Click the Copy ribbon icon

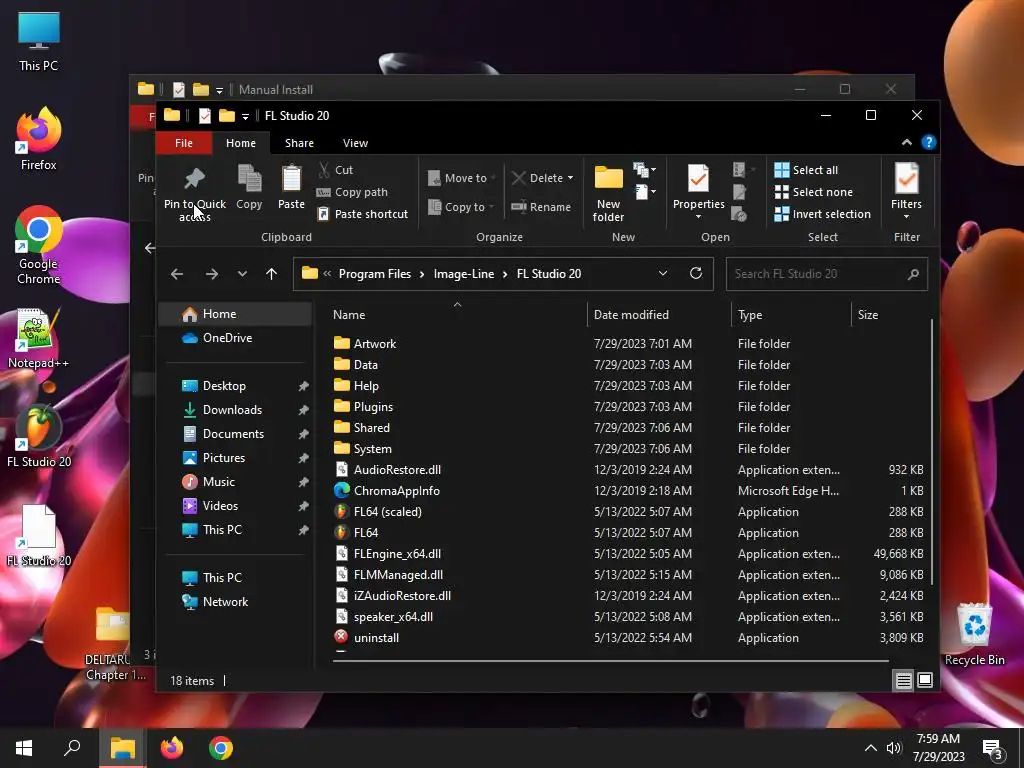pyautogui.click(x=249, y=179)
